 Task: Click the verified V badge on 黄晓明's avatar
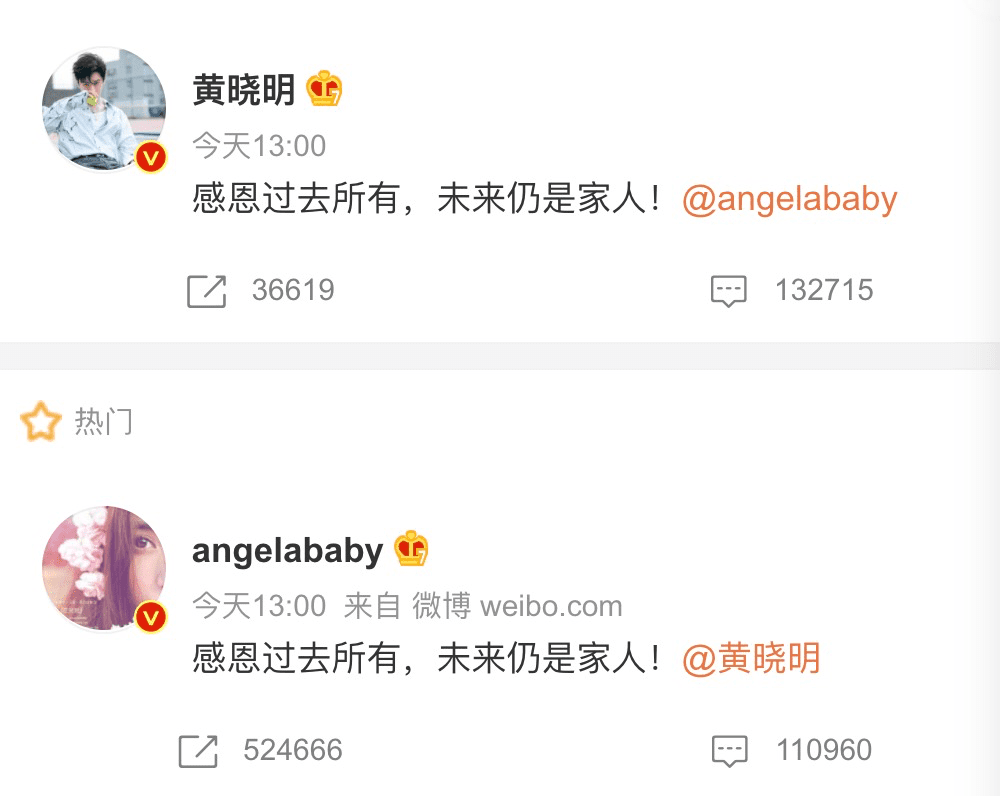coord(151,157)
